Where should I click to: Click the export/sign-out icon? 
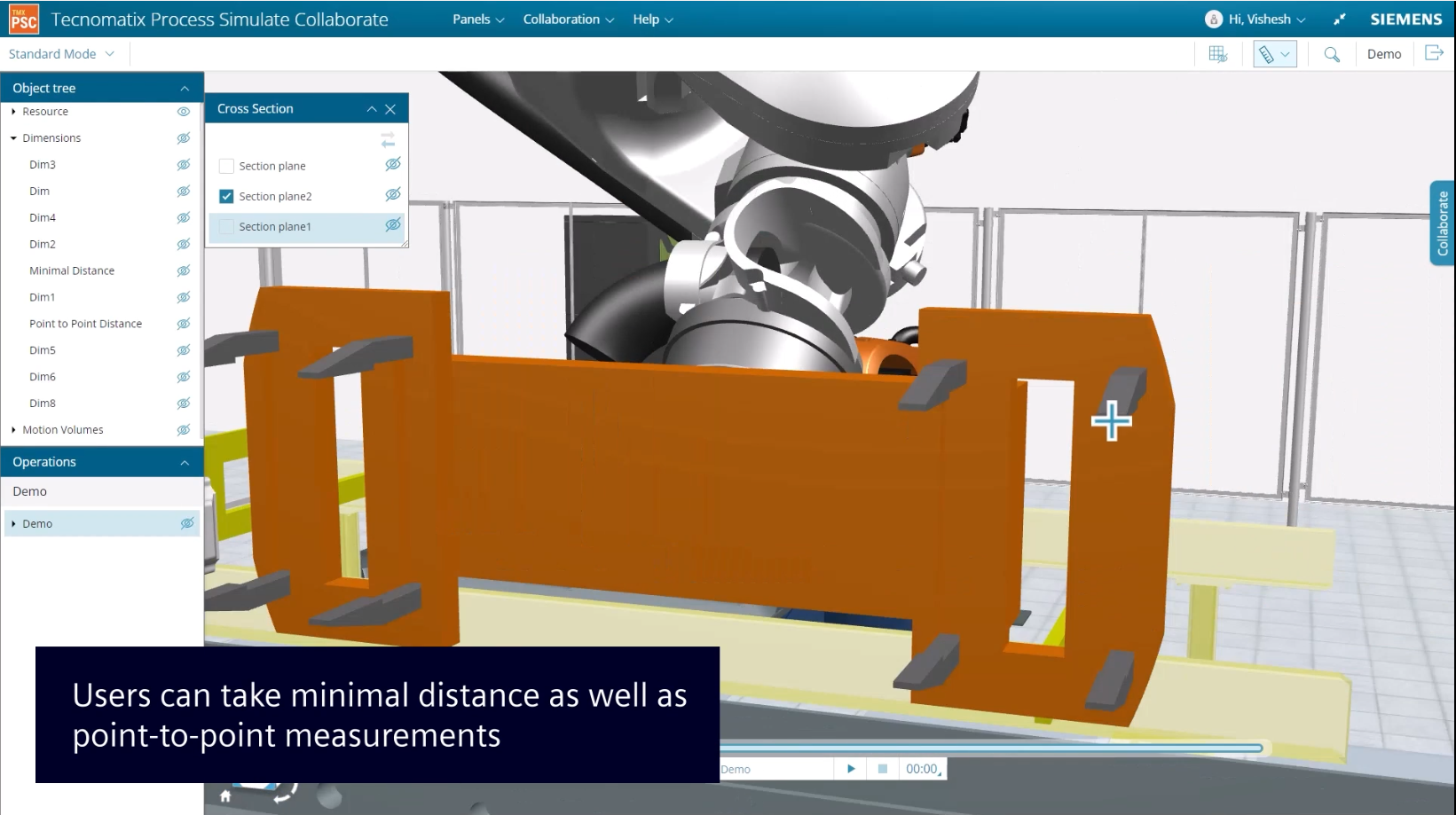point(1433,53)
